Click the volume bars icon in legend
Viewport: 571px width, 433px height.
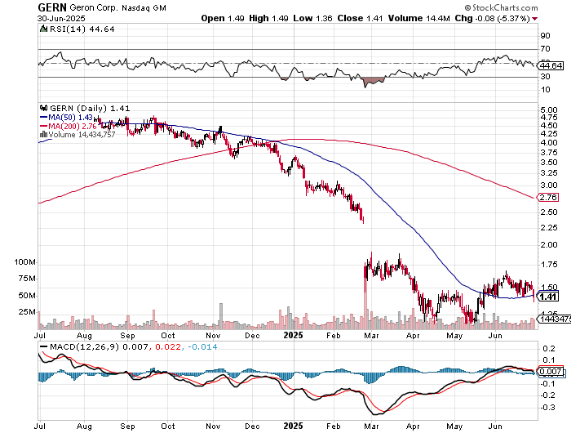click(x=44, y=134)
